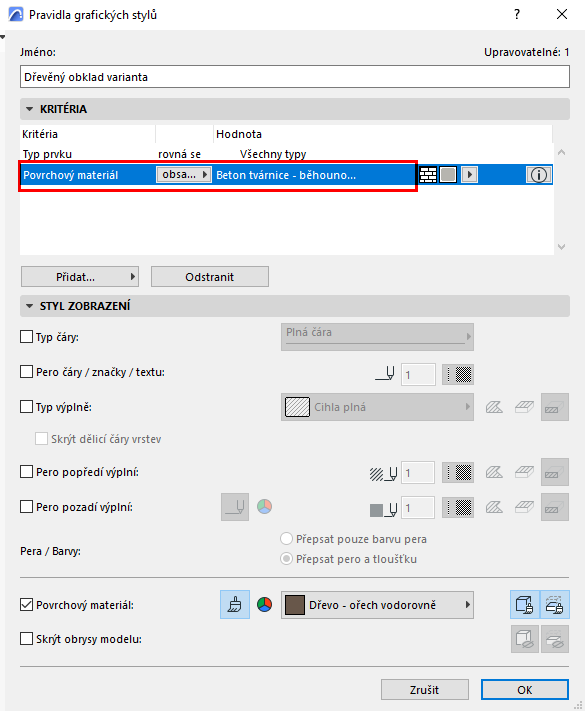The height and width of the screenshot is (711, 585).
Task: Click the Cihla plná hatch preview thumbnail
Action: click(297, 407)
